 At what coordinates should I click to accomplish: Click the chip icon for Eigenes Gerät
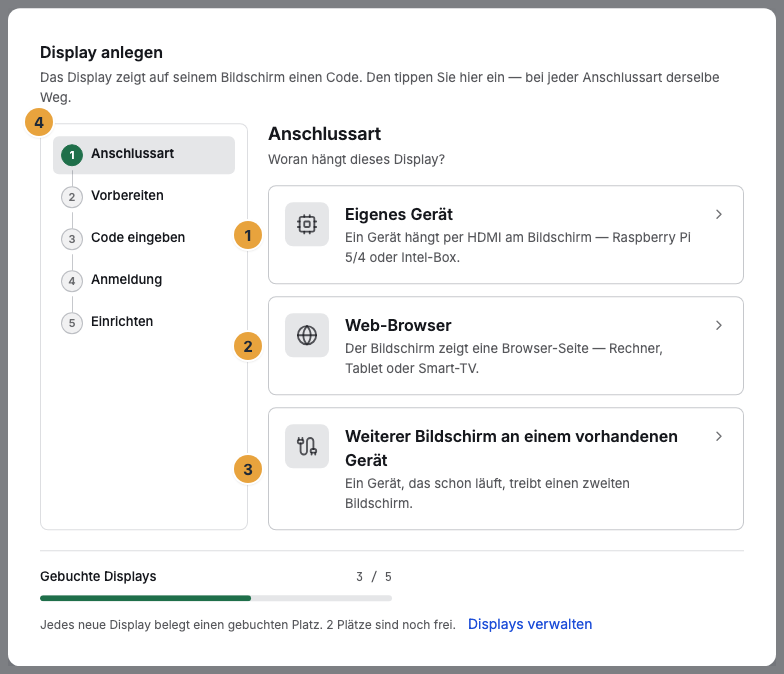coord(306,224)
